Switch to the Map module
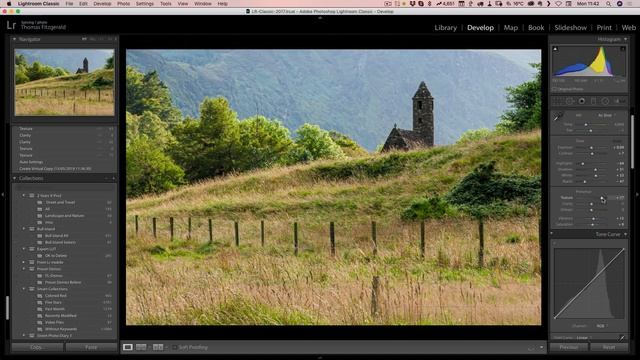Screen dimensions: 640x360 pos(511,27)
